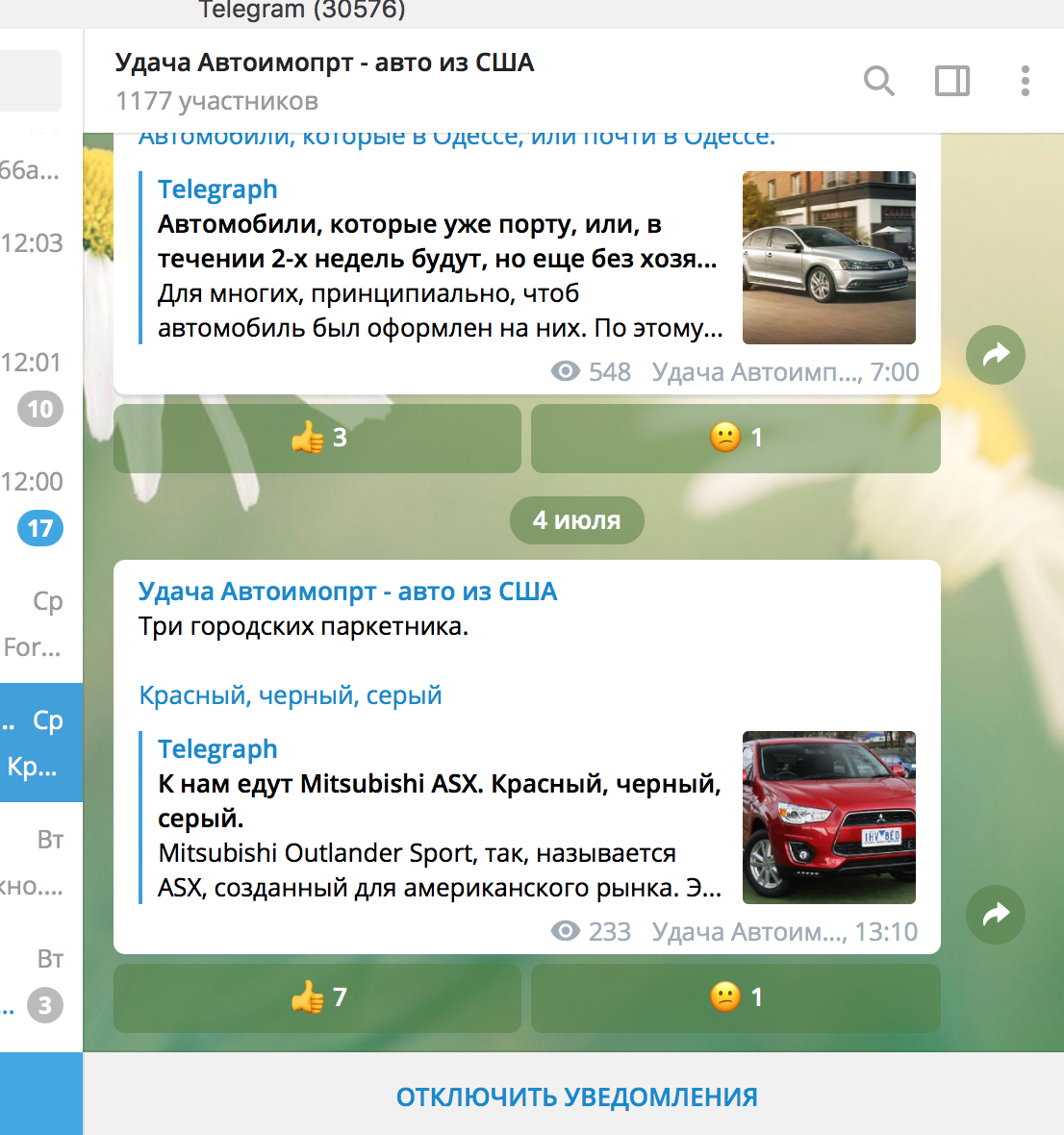
Task: Open article title К нам едут Mitsubishi ASX
Action: (440, 800)
